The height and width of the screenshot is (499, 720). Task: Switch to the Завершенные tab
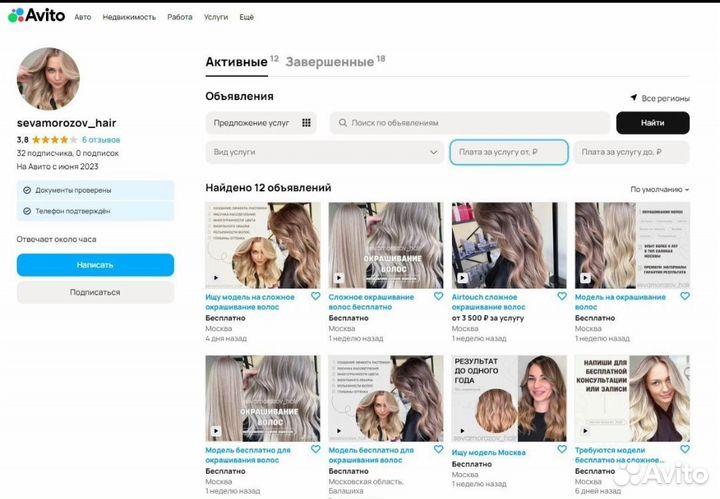tap(330, 62)
